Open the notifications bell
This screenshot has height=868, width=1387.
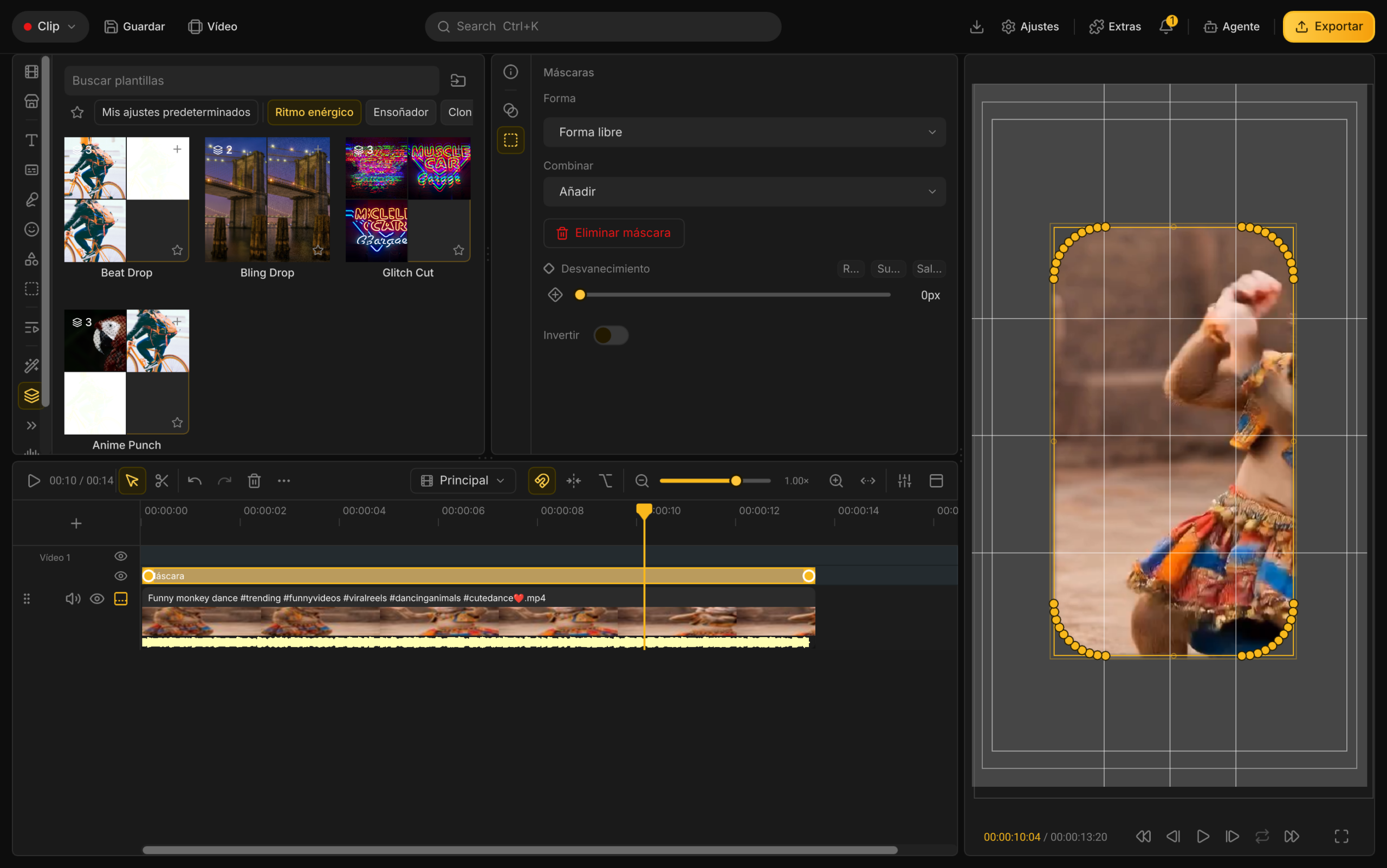[x=1166, y=27]
